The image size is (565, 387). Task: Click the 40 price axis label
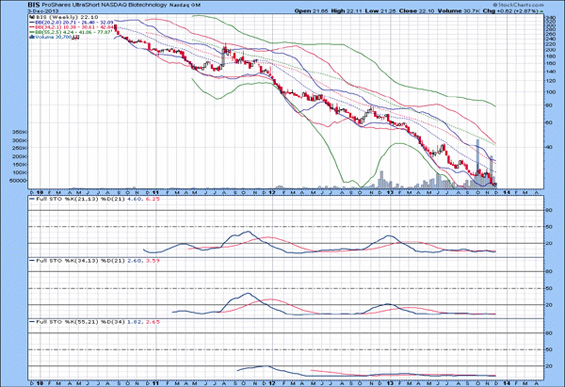(x=550, y=147)
